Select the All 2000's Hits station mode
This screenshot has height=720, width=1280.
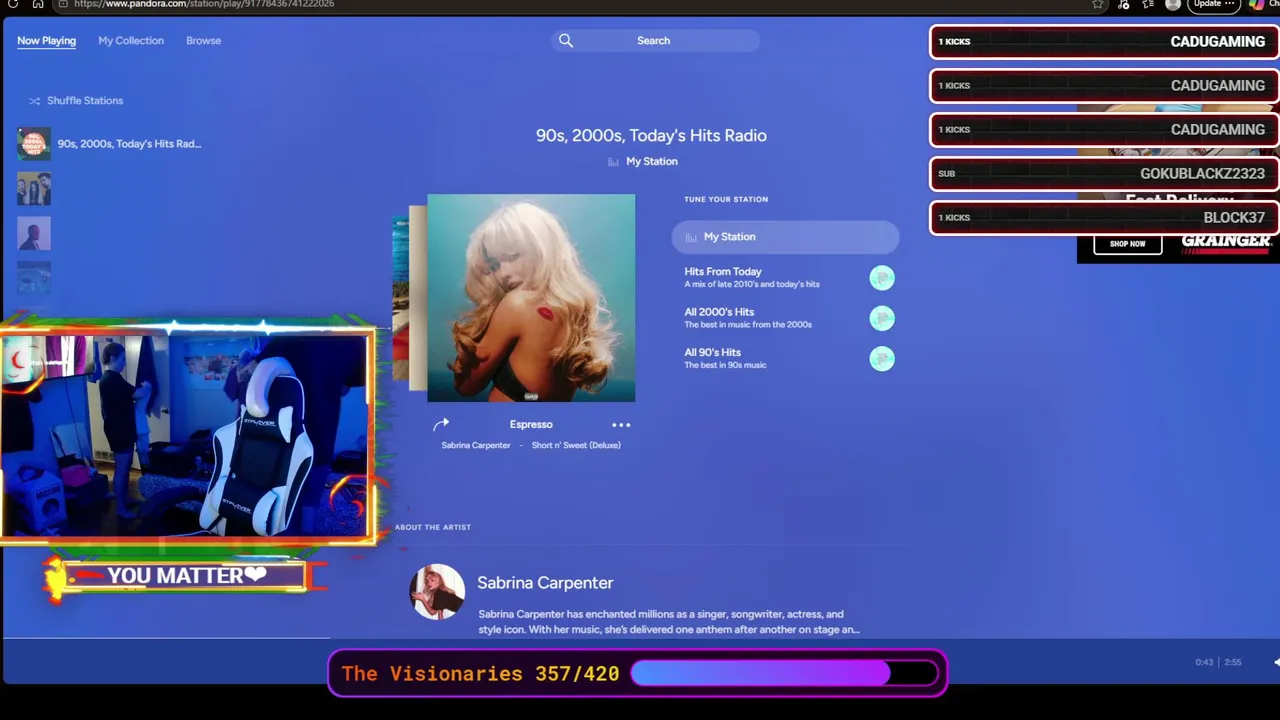[x=785, y=318]
